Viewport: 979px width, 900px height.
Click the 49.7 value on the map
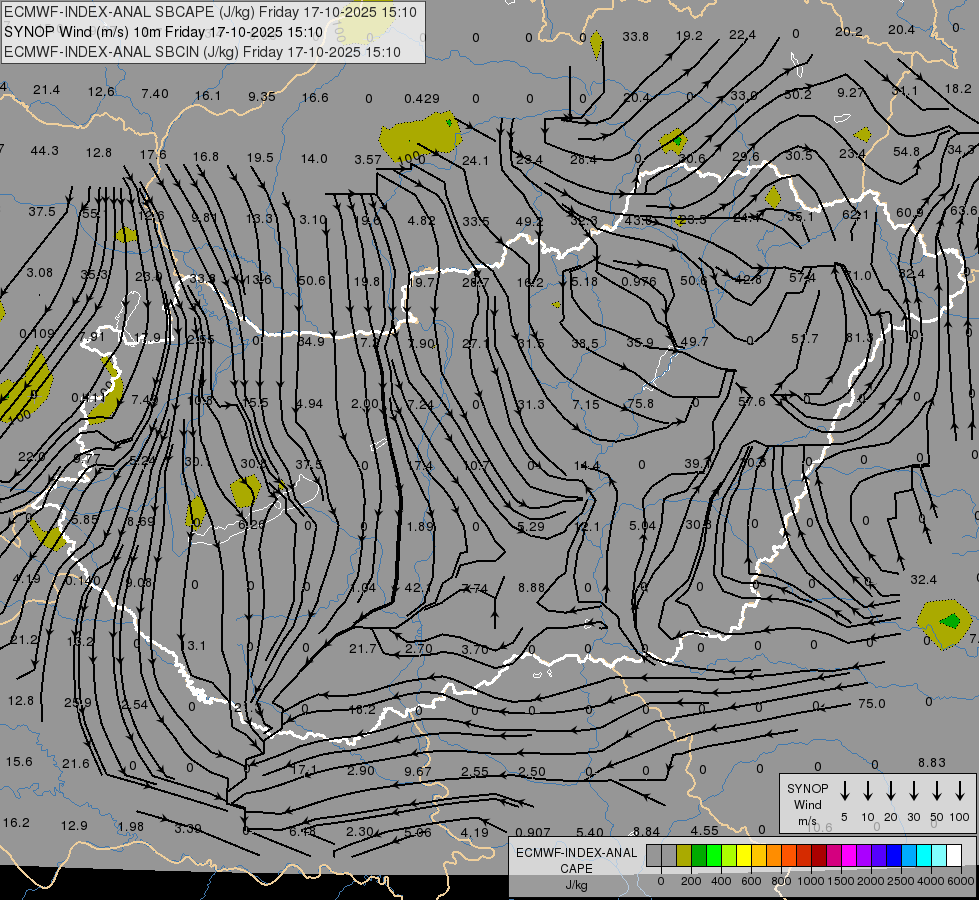click(x=694, y=342)
